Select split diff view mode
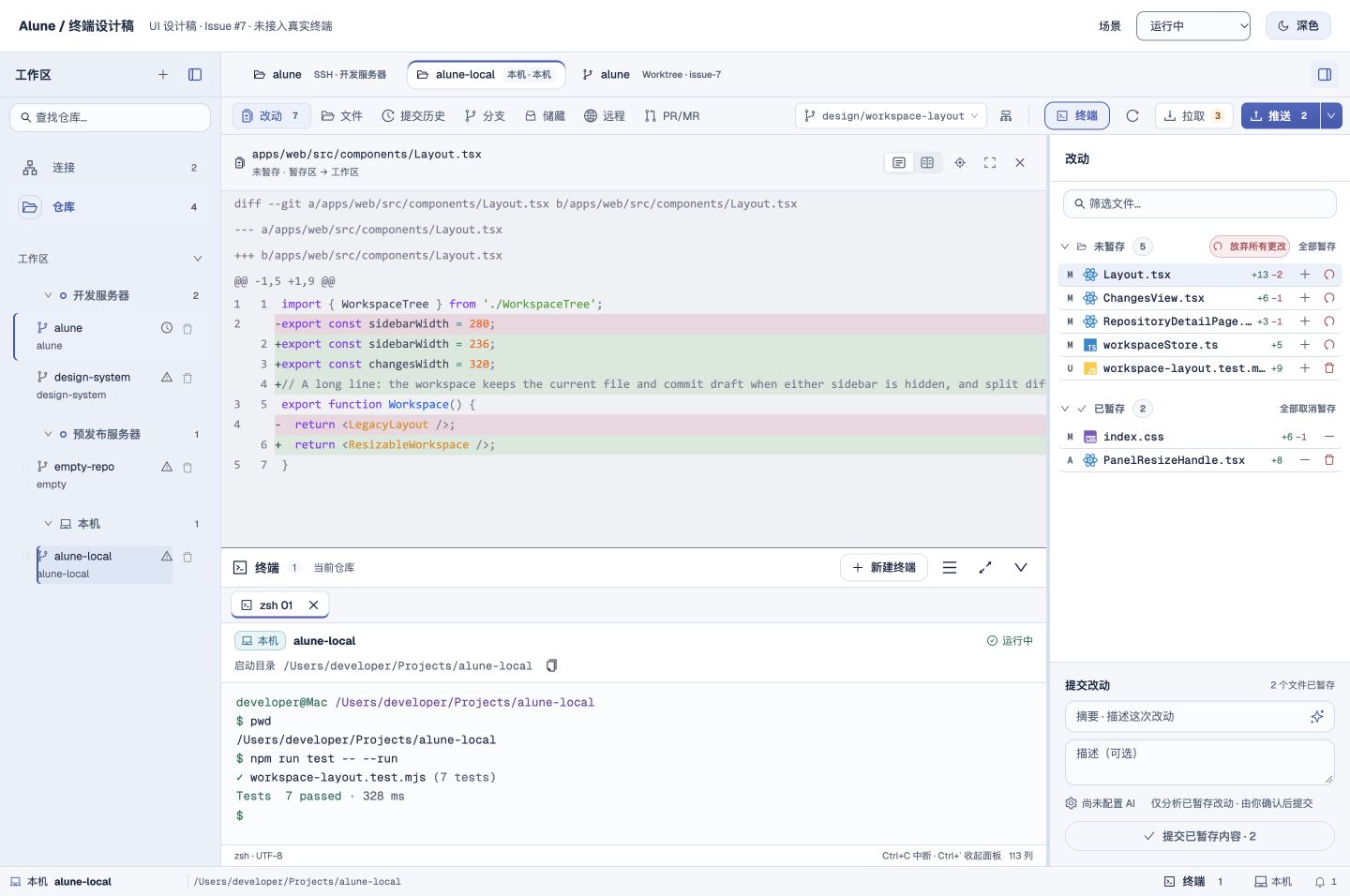 927,163
